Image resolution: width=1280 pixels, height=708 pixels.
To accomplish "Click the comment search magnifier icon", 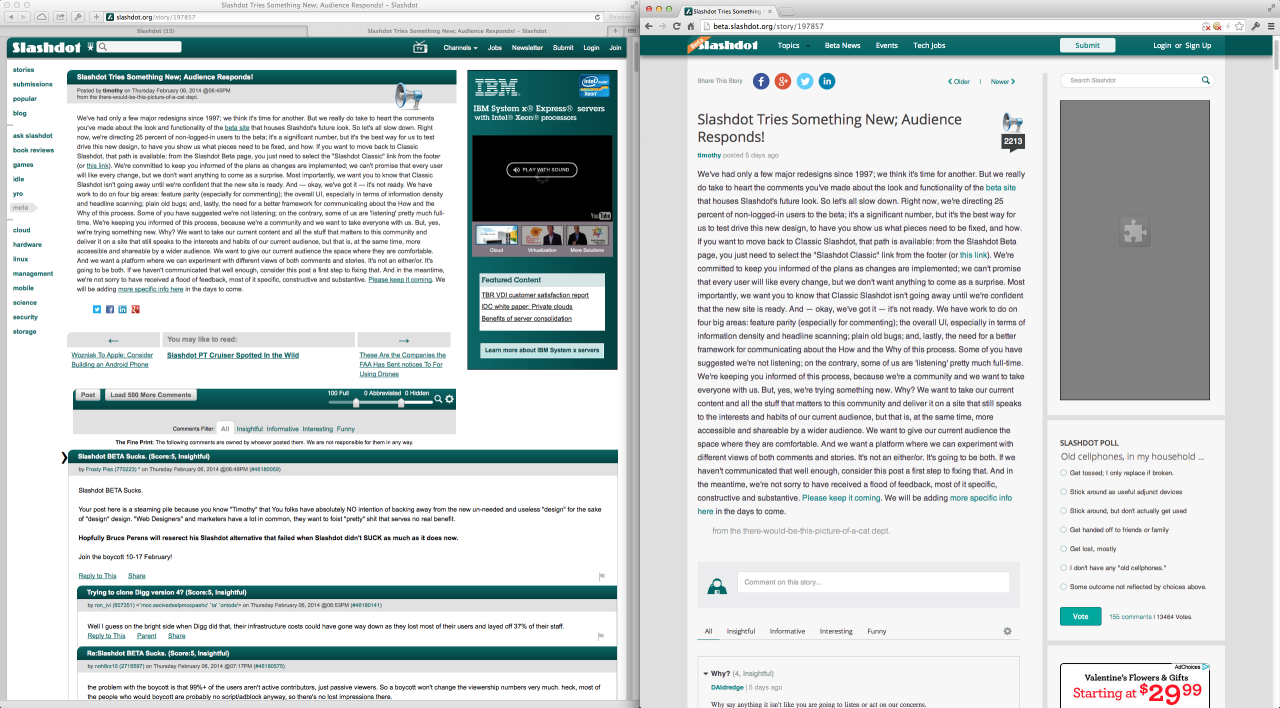I will tap(438, 399).
